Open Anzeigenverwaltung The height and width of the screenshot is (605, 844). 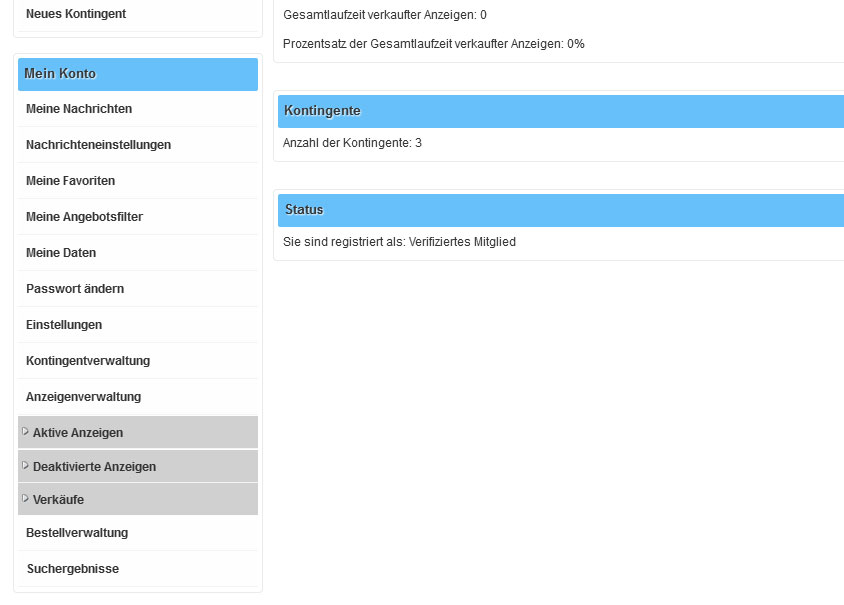[x=138, y=397]
